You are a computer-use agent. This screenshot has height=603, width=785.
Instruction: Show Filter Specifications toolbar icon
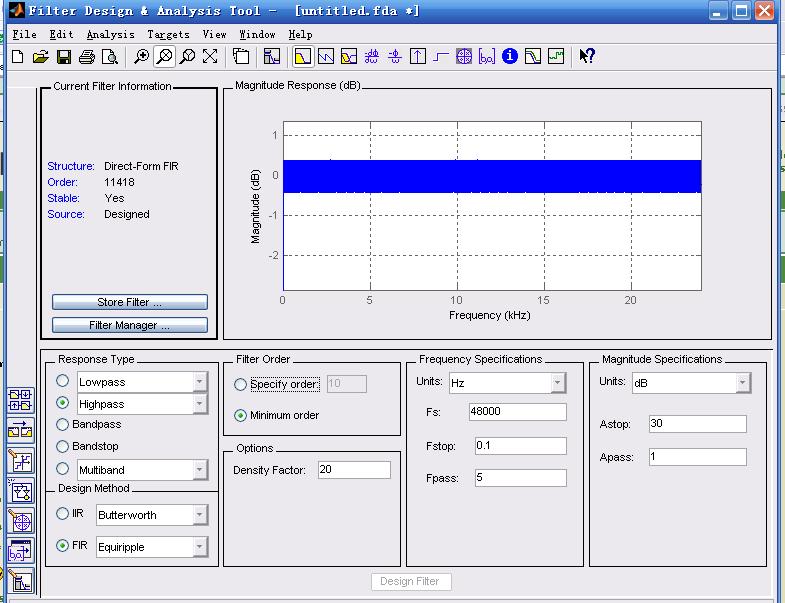272,57
